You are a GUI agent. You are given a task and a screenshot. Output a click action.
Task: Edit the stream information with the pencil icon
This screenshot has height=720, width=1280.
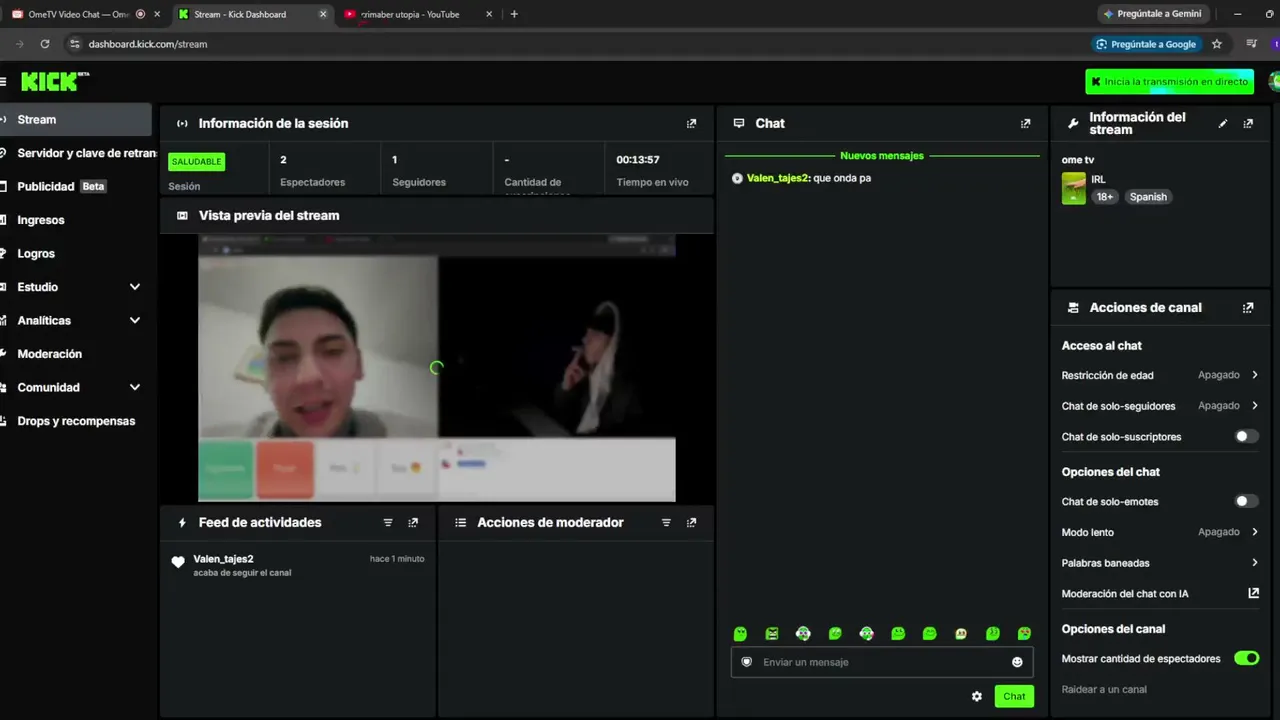[1222, 124]
